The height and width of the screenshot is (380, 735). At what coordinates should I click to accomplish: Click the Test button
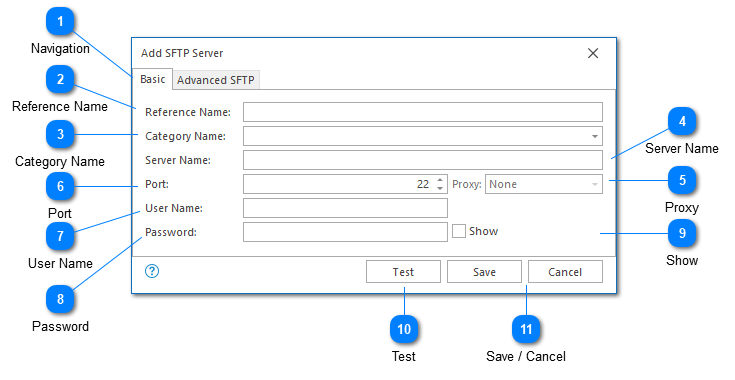403,272
